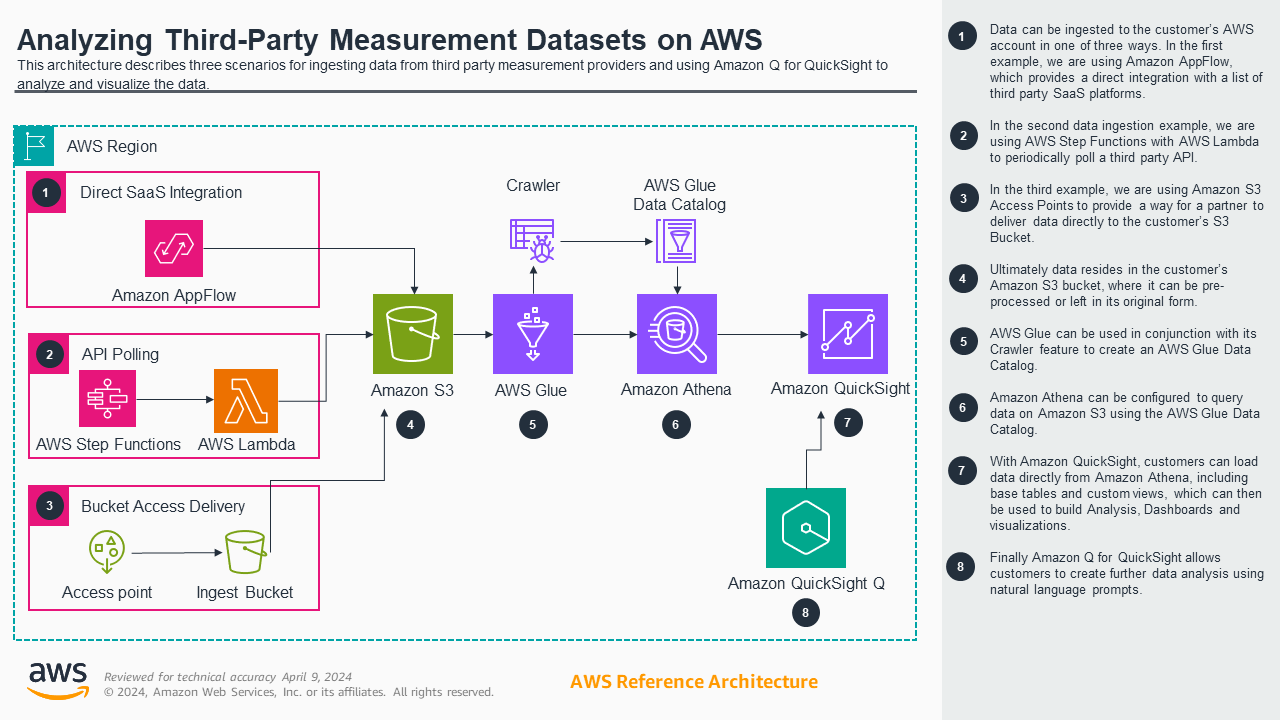Select the 'Ingest Bucket' label

point(245,592)
